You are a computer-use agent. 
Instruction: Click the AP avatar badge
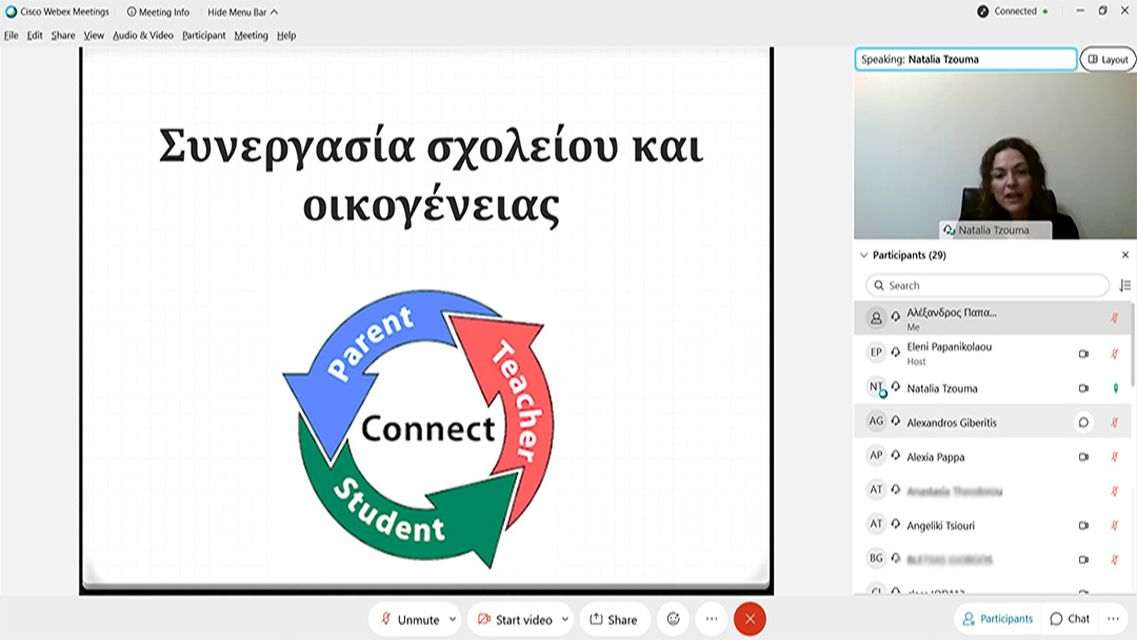pos(876,455)
